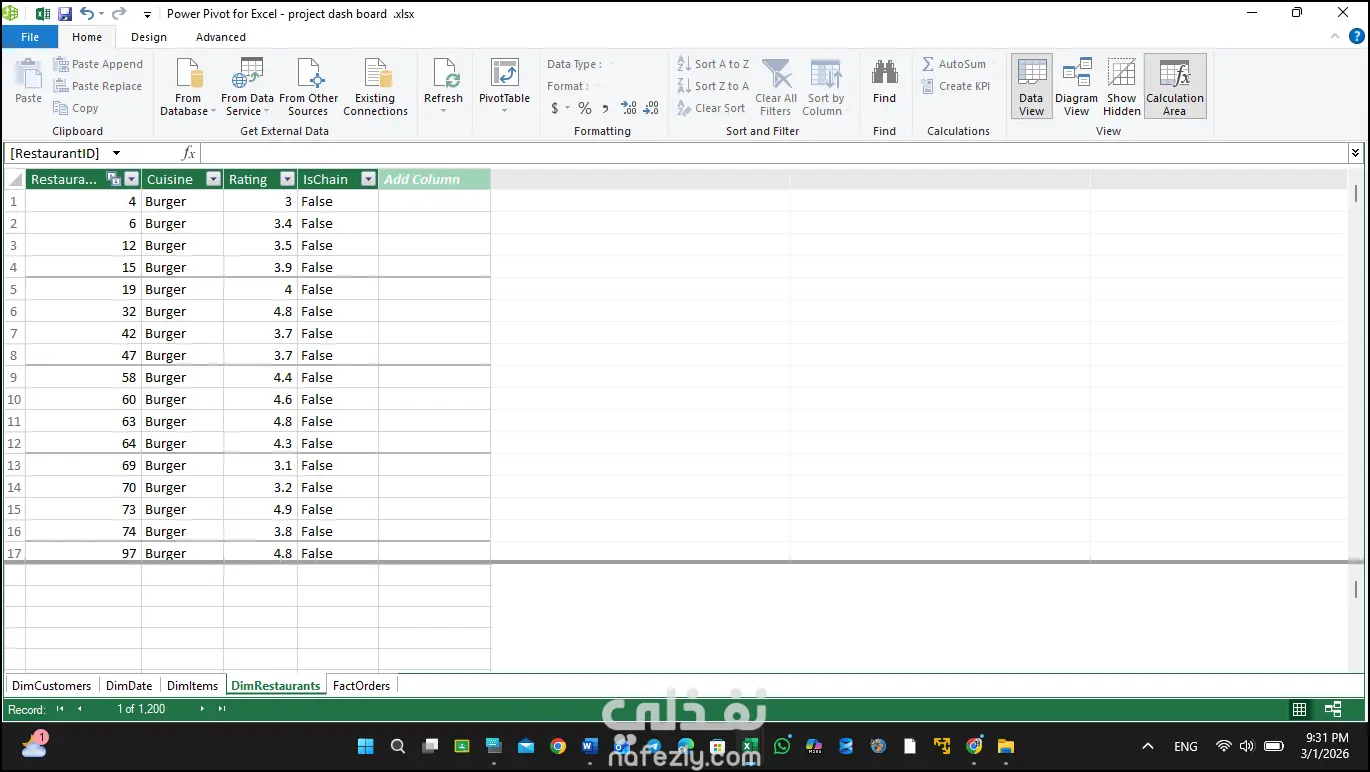Open the Windows Start menu
Viewport: 1370px width, 772px height.
365,746
